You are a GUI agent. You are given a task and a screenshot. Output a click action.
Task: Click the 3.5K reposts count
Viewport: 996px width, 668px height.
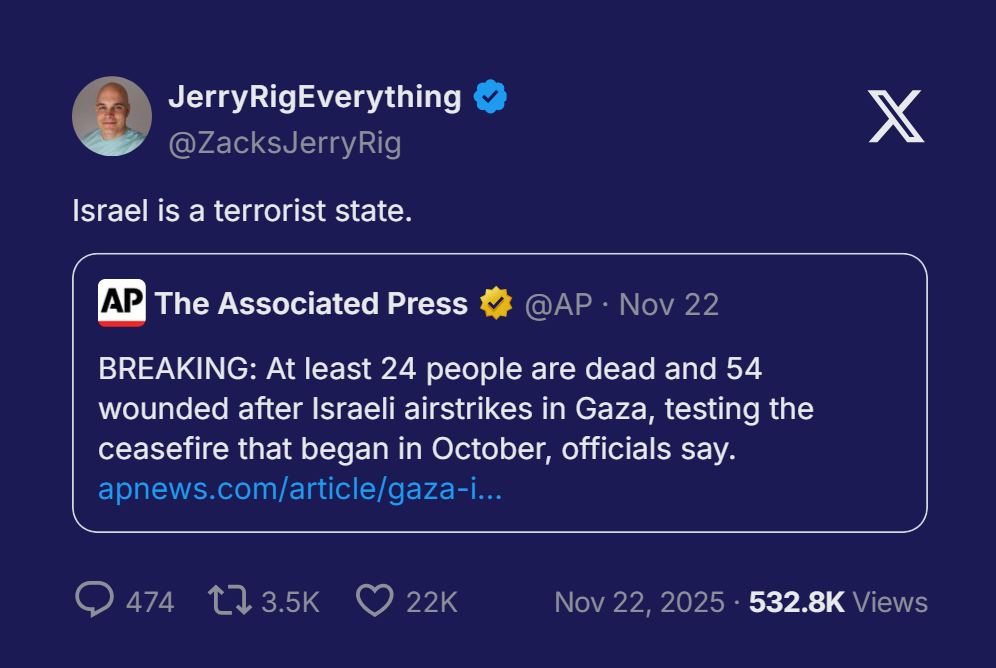(x=290, y=602)
